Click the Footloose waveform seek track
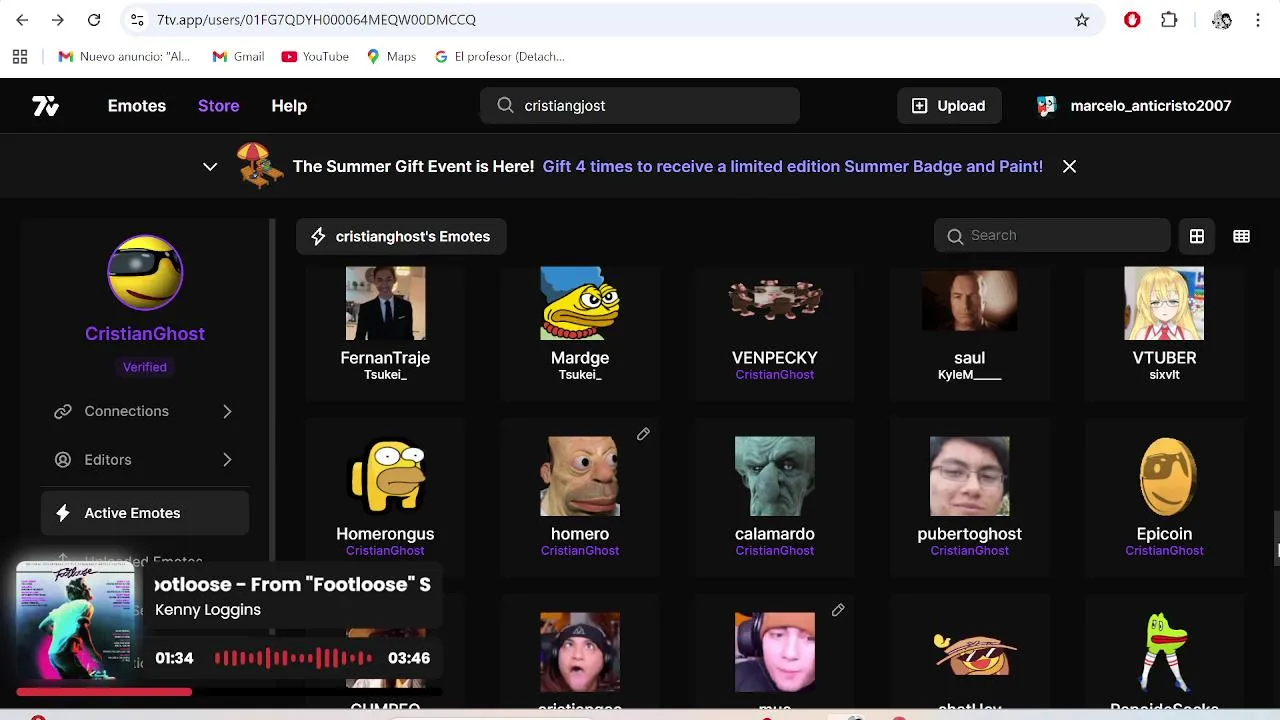The image size is (1280, 720). (x=293, y=658)
